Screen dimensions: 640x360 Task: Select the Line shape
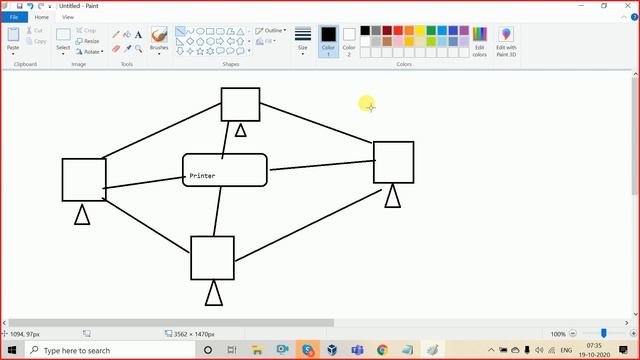pos(180,31)
